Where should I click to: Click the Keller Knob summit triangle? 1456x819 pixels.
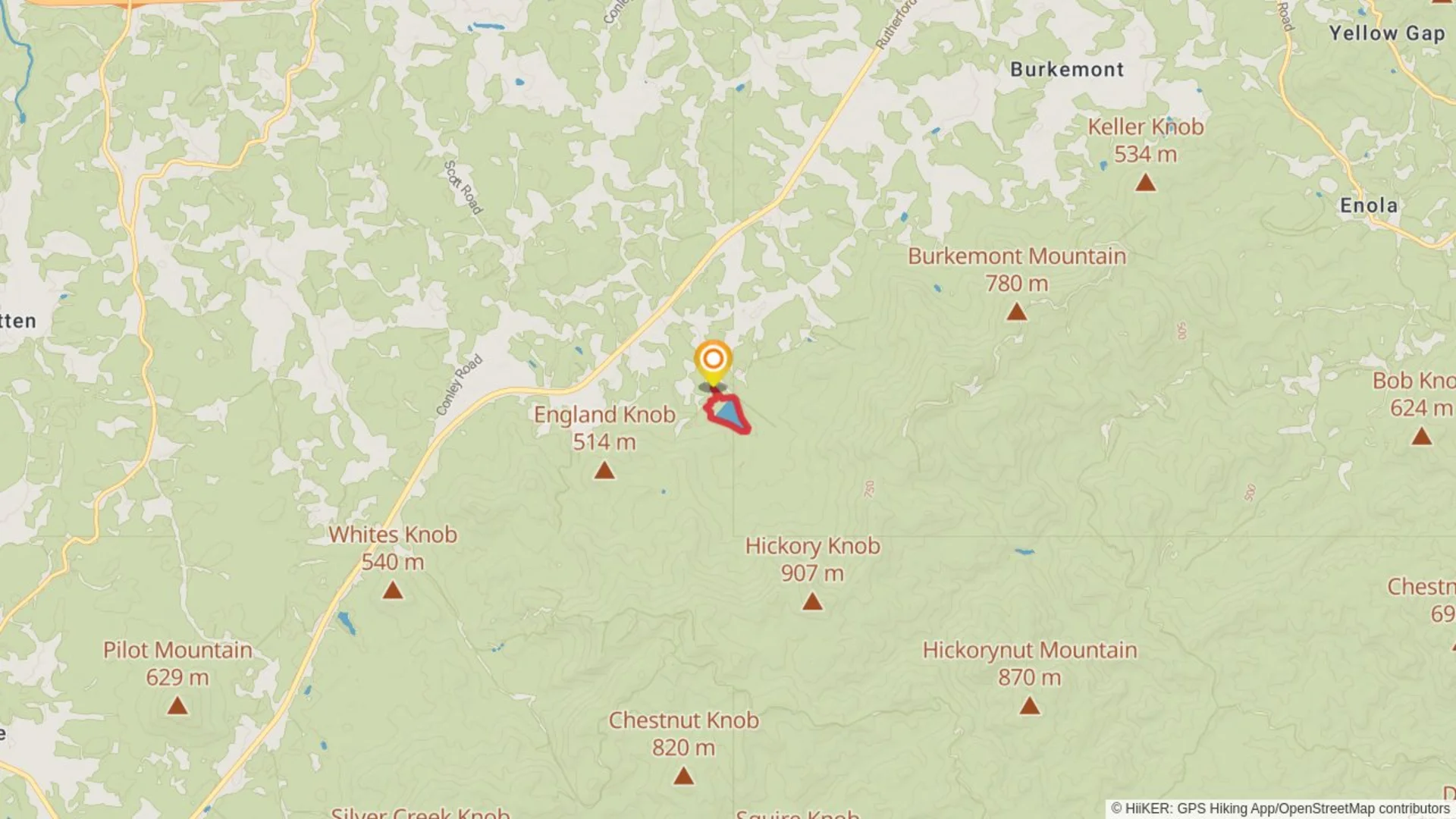pyautogui.click(x=1146, y=183)
